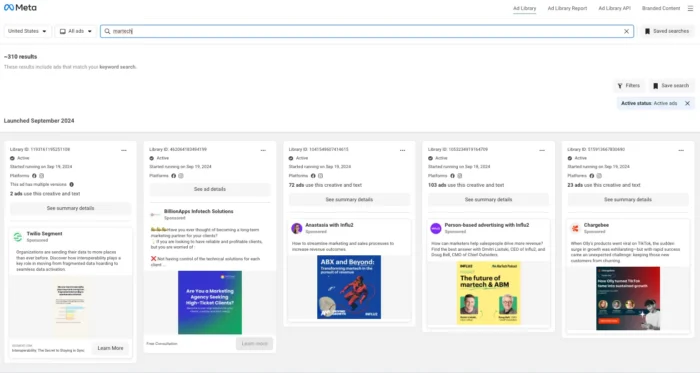This screenshot has width=700, height=373.
Task: See summary details for the Twilio Segment ad
Action: [71, 208]
